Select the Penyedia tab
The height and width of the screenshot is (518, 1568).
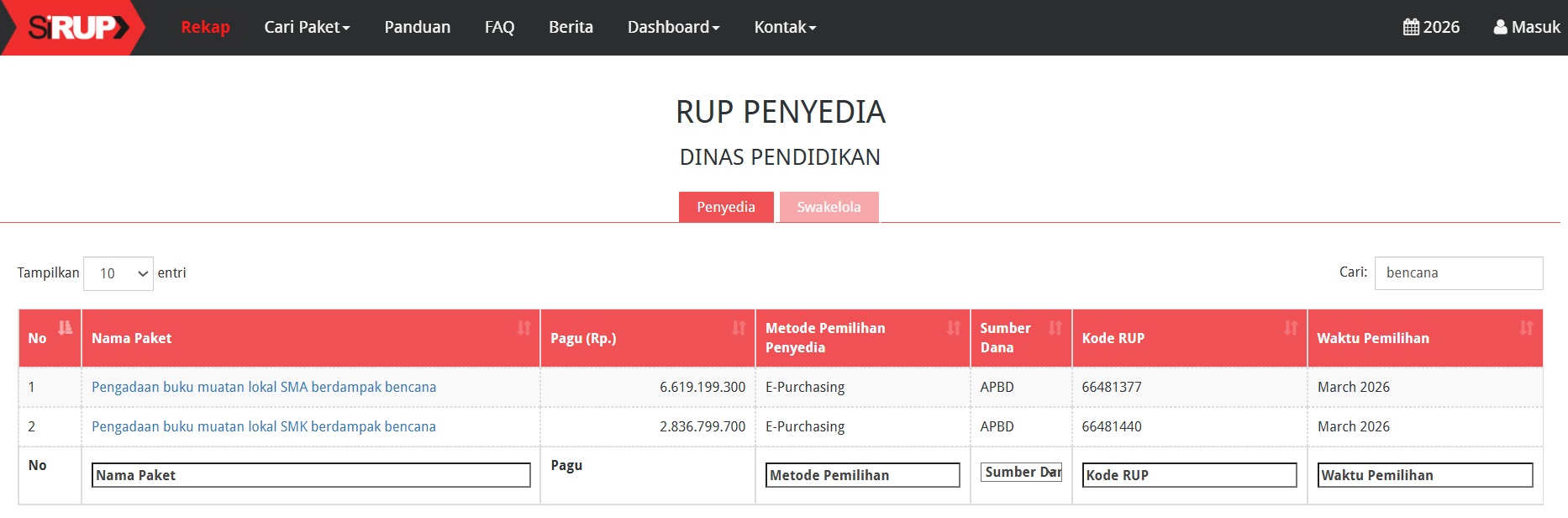726,207
